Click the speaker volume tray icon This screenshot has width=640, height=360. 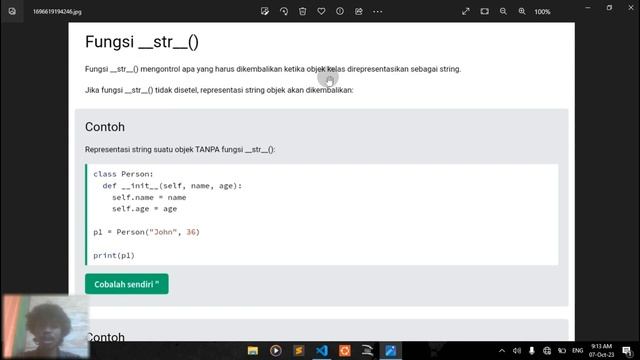click(517, 351)
